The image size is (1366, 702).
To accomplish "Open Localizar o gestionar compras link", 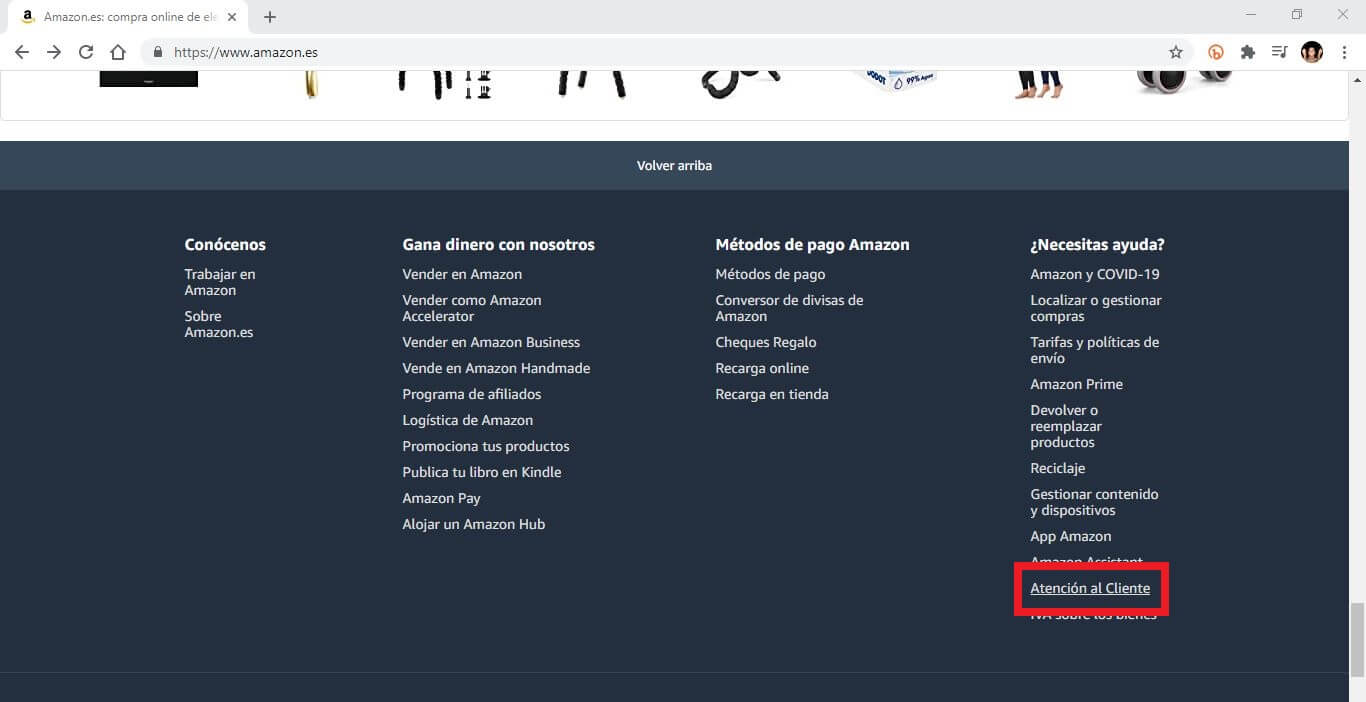I will 1096,308.
